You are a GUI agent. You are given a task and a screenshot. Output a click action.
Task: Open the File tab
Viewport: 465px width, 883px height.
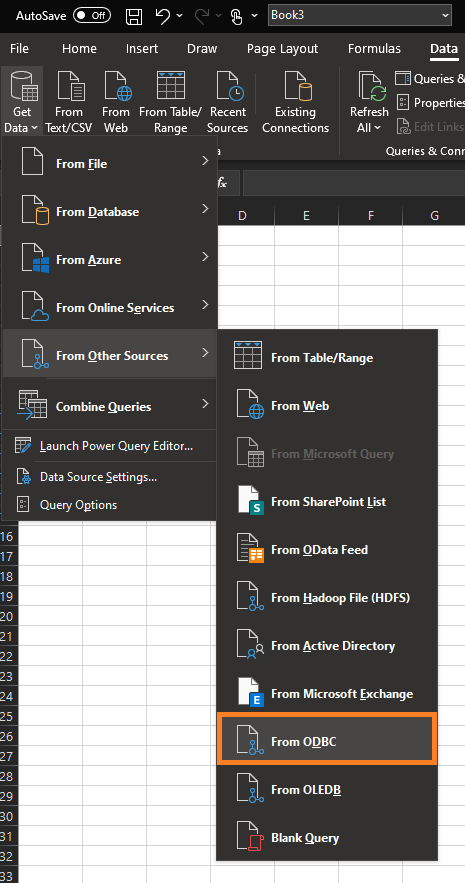(19, 48)
